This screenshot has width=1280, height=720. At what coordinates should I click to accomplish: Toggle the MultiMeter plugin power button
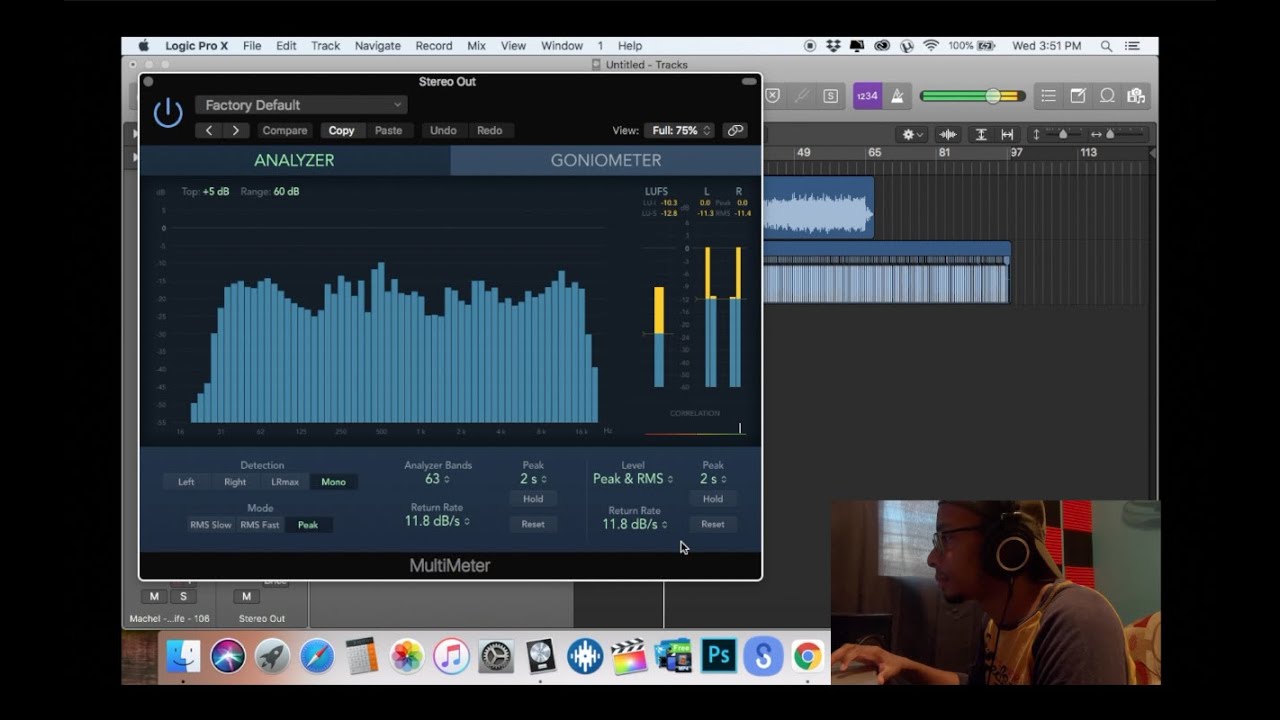(167, 112)
